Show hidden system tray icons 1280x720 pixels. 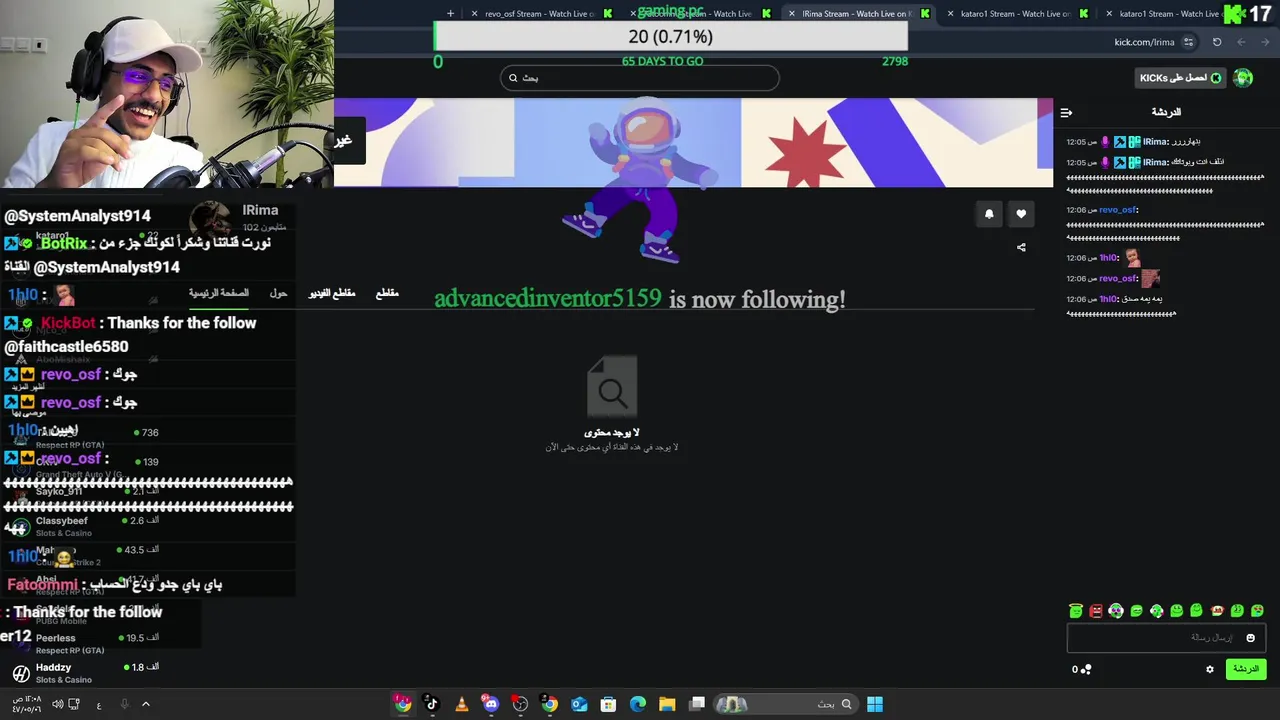point(145,704)
